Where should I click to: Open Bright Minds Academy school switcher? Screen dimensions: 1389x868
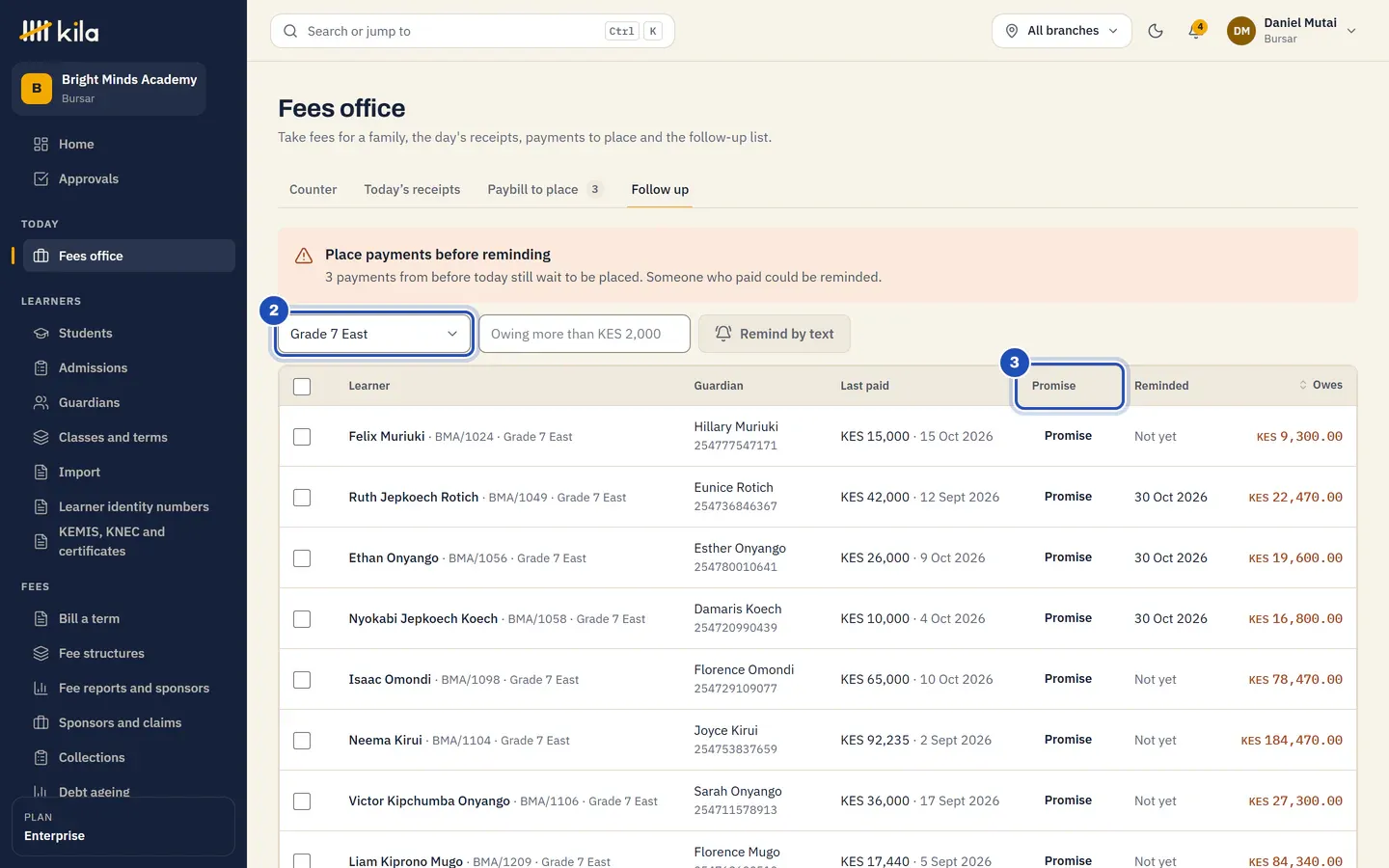click(109, 89)
